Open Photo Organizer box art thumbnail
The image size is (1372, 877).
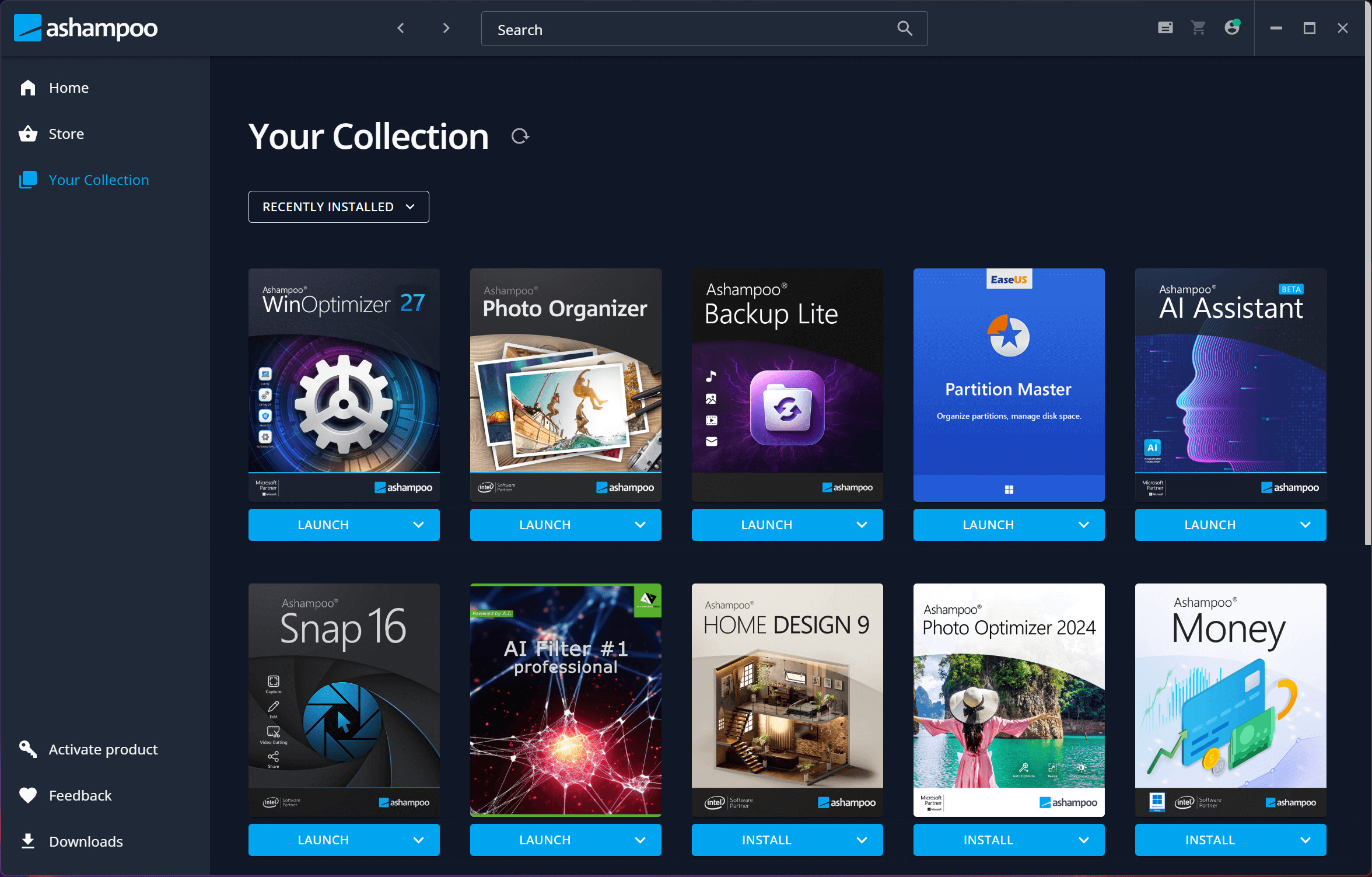[x=566, y=385]
